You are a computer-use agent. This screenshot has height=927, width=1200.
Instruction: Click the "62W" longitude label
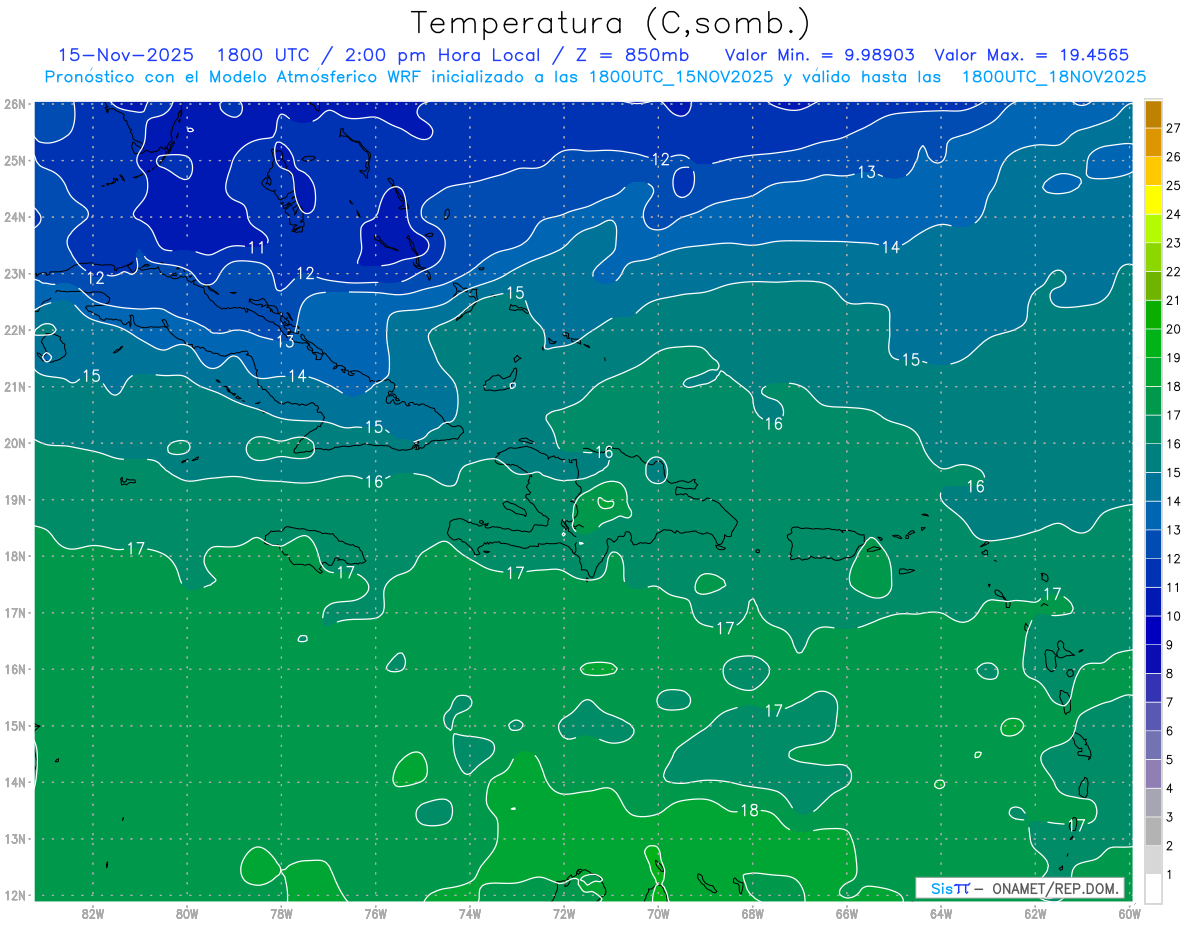(1035, 913)
